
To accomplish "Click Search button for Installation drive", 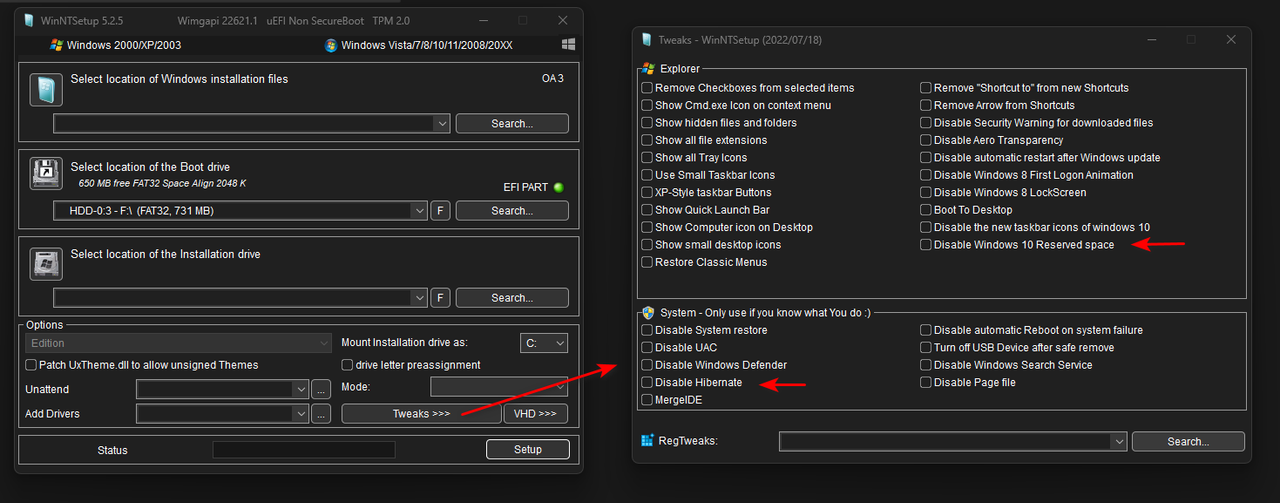I will (x=512, y=298).
